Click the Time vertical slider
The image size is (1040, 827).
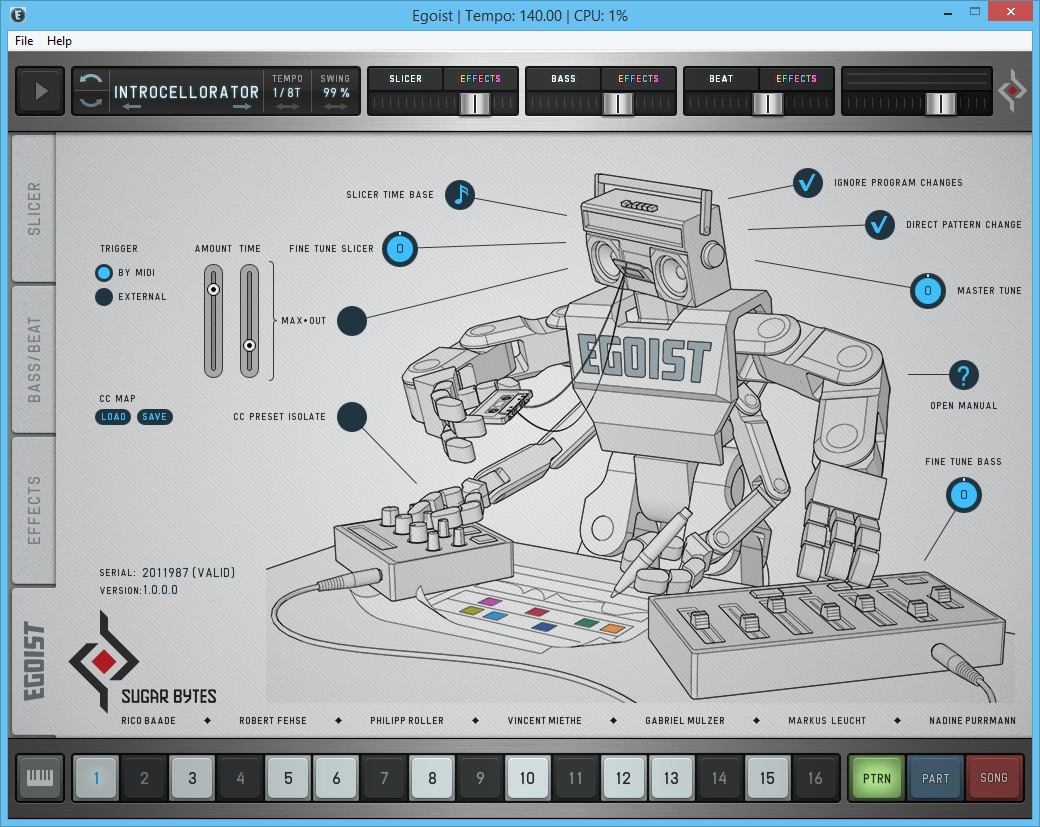point(249,321)
